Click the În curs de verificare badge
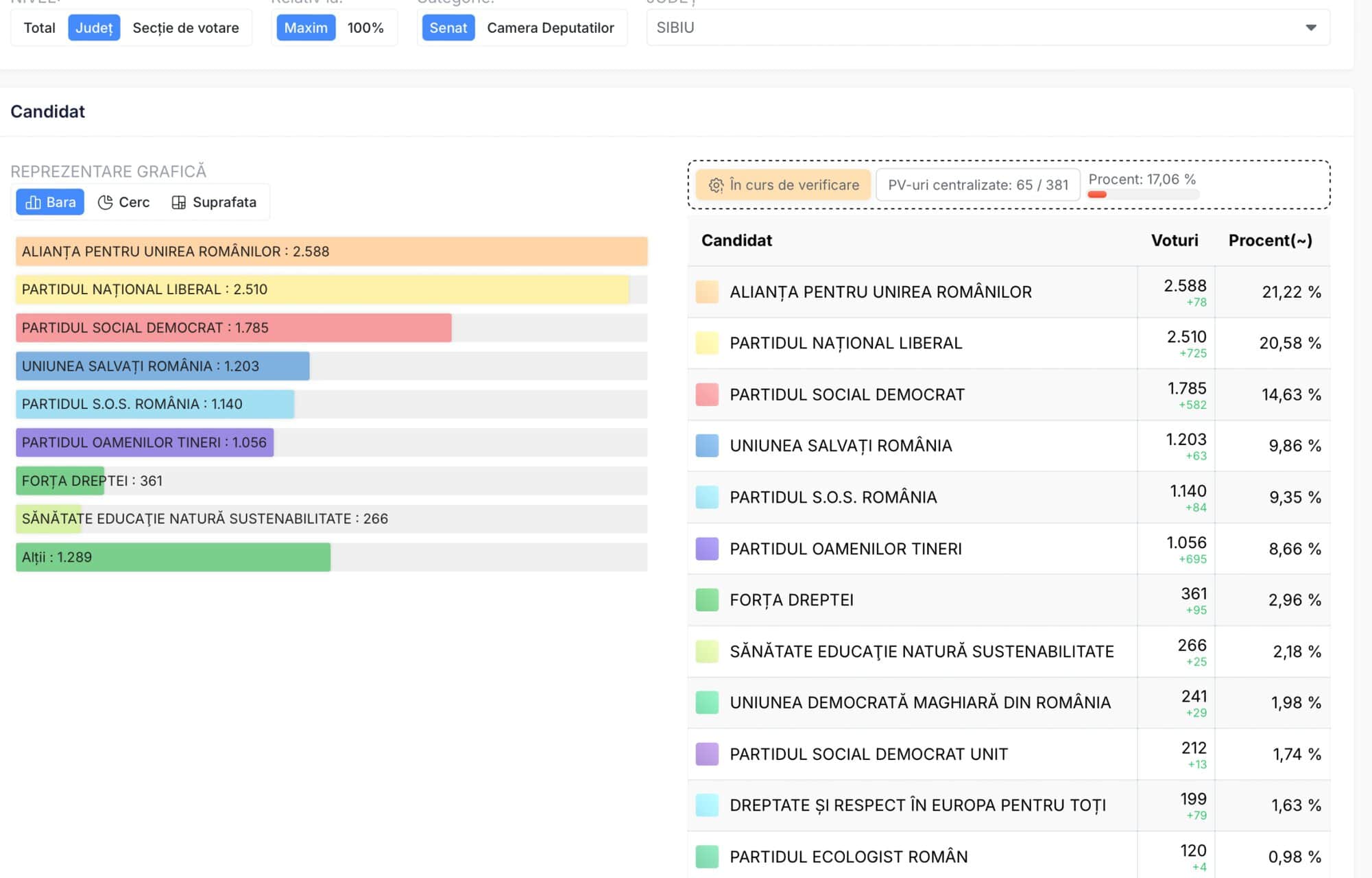Screen dimensions: 1372x878 783,185
